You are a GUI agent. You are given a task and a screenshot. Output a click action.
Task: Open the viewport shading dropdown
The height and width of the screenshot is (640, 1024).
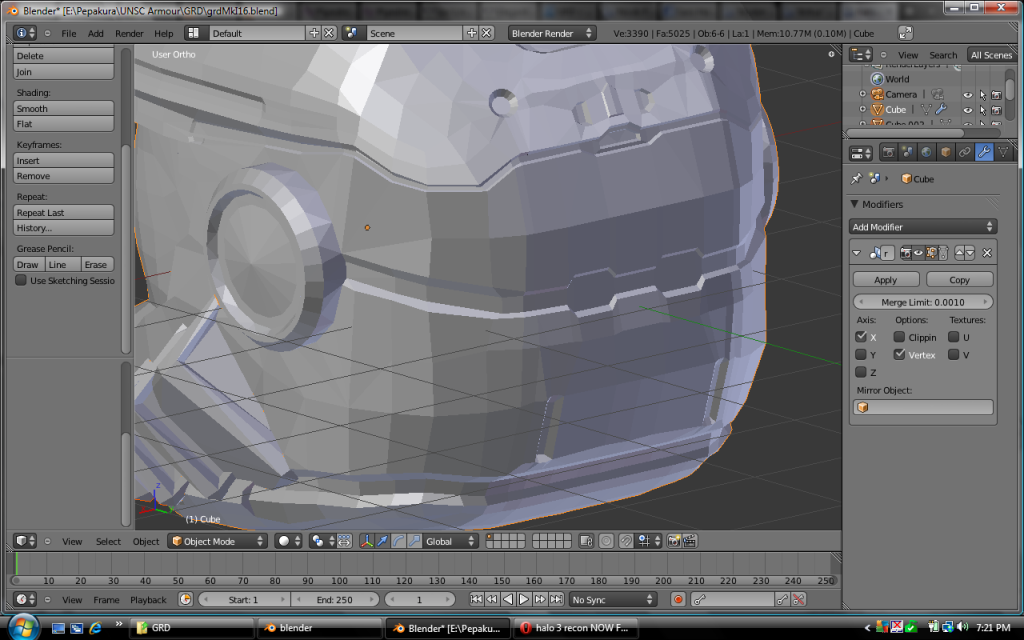pyautogui.click(x=288, y=541)
